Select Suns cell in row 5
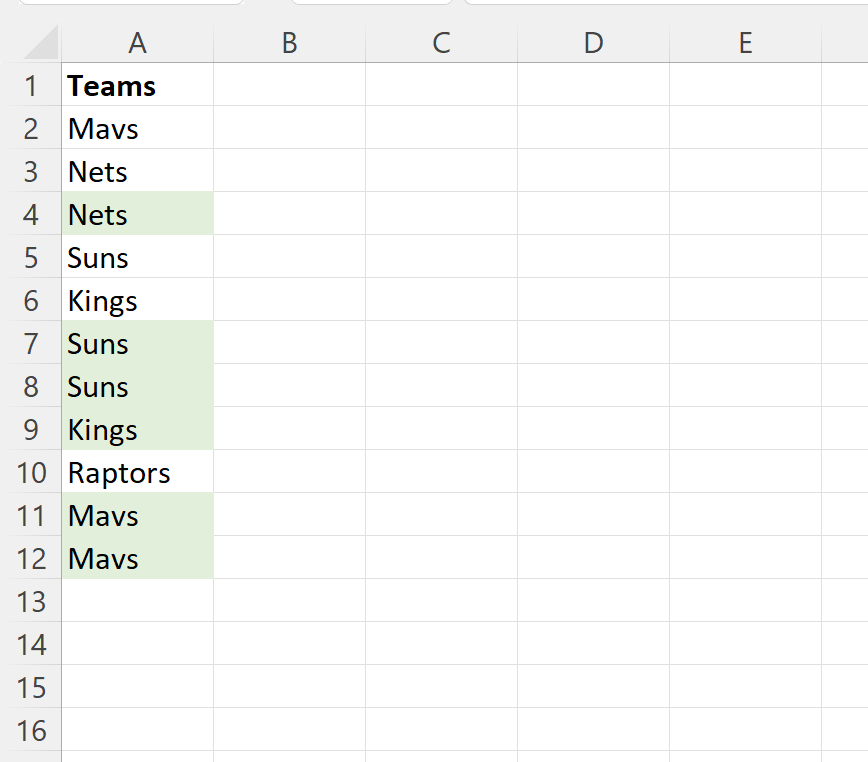 (x=137, y=256)
